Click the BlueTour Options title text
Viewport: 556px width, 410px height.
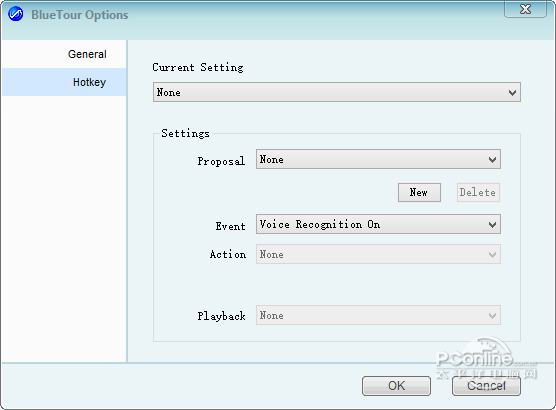[x=79, y=15]
